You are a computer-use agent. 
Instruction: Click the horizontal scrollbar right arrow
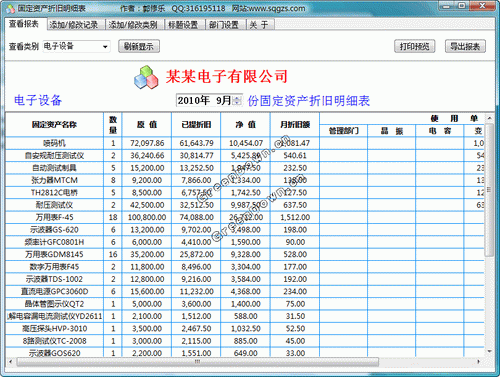click(x=479, y=361)
